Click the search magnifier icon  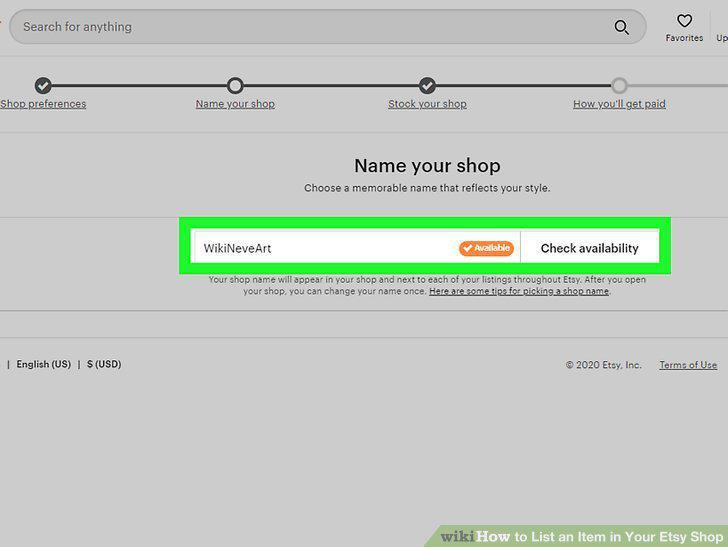pyautogui.click(x=621, y=27)
